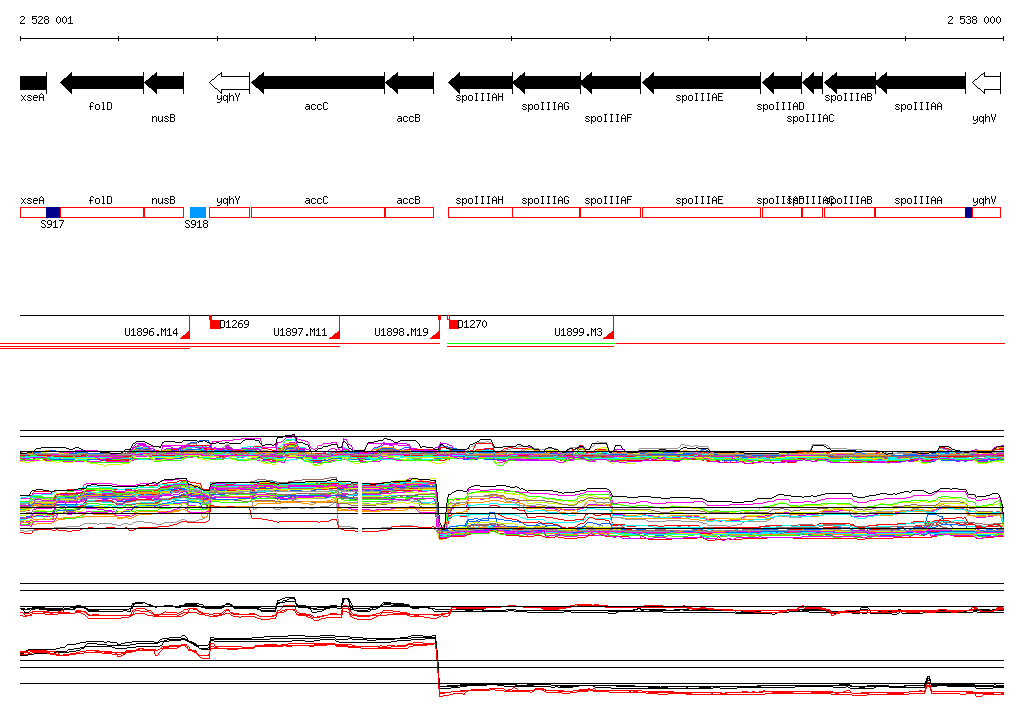This screenshot has width=1024, height=714.
Task: Click the start coordinate 2 528 001
Action: pos(46,20)
